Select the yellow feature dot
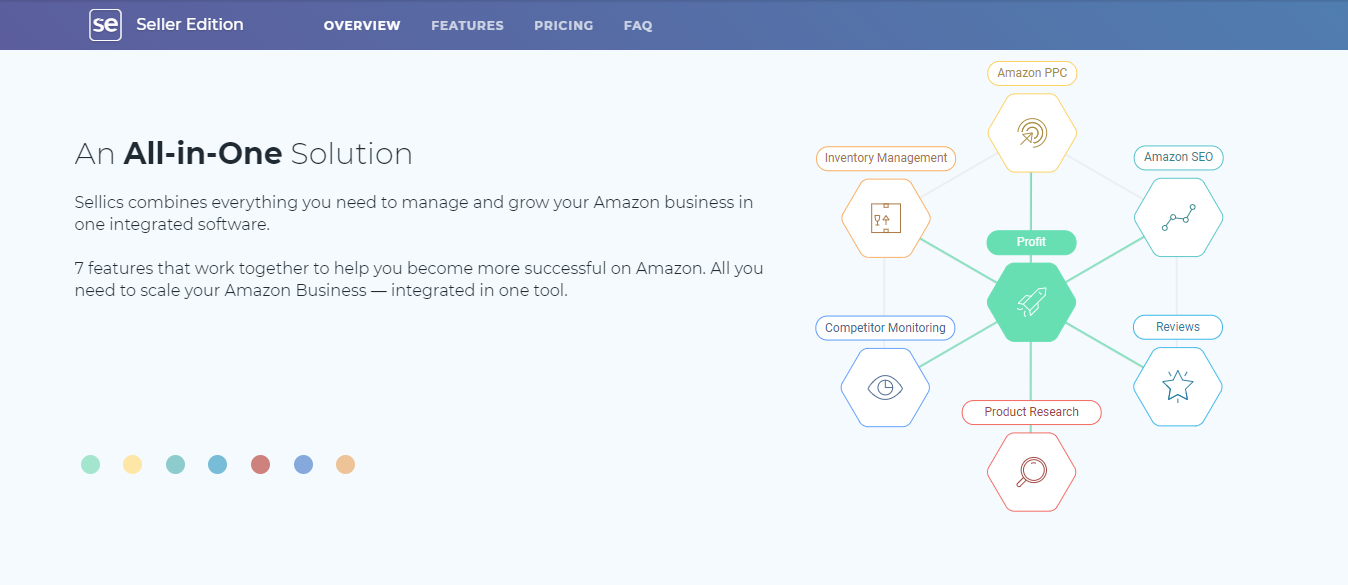The width and height of the screenshot is (1348, 585). (132, 465)
